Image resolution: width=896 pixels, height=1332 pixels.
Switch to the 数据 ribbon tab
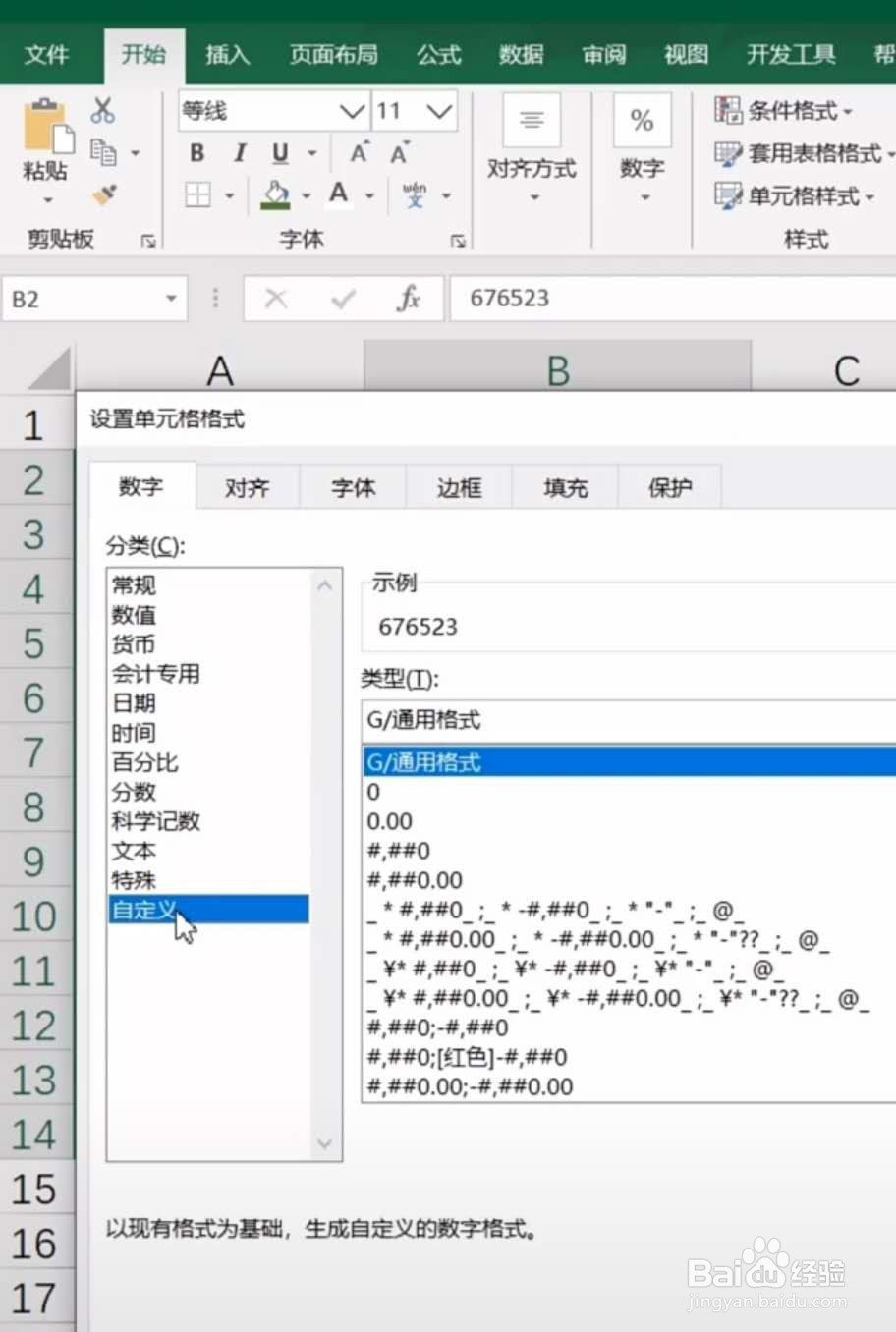521,55
